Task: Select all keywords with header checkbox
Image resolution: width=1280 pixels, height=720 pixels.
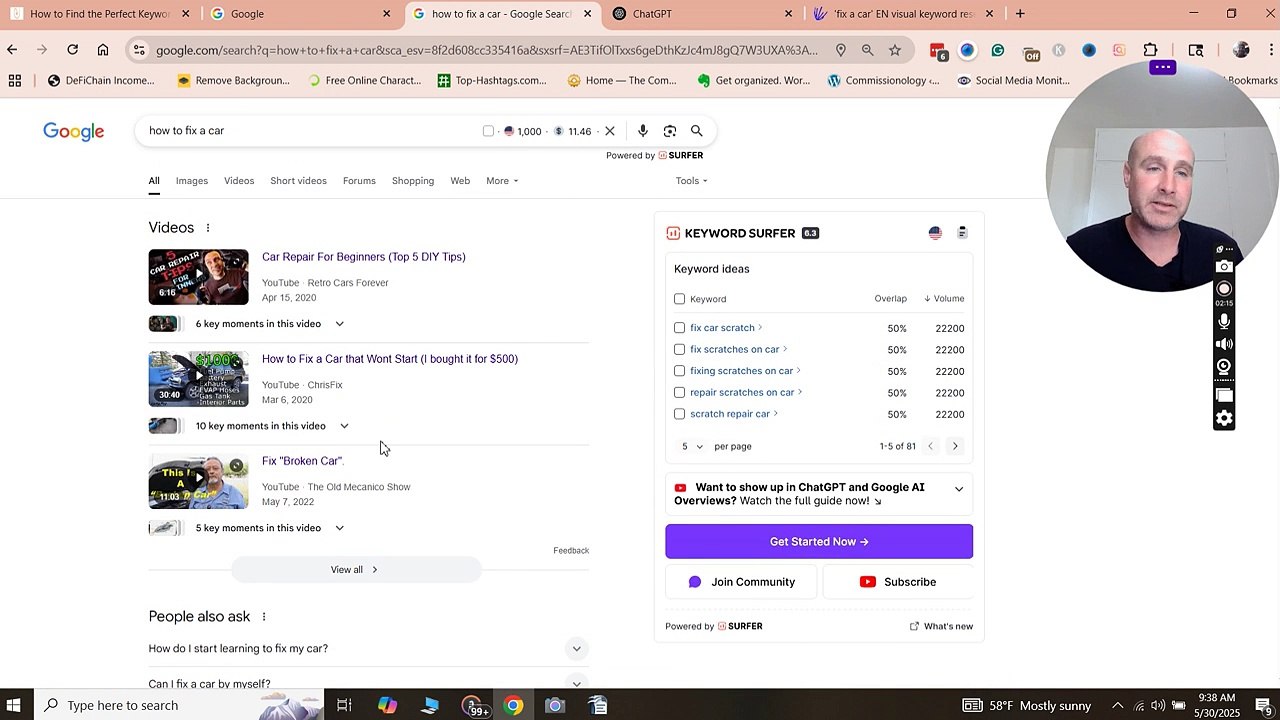Action: pos(680,299)
